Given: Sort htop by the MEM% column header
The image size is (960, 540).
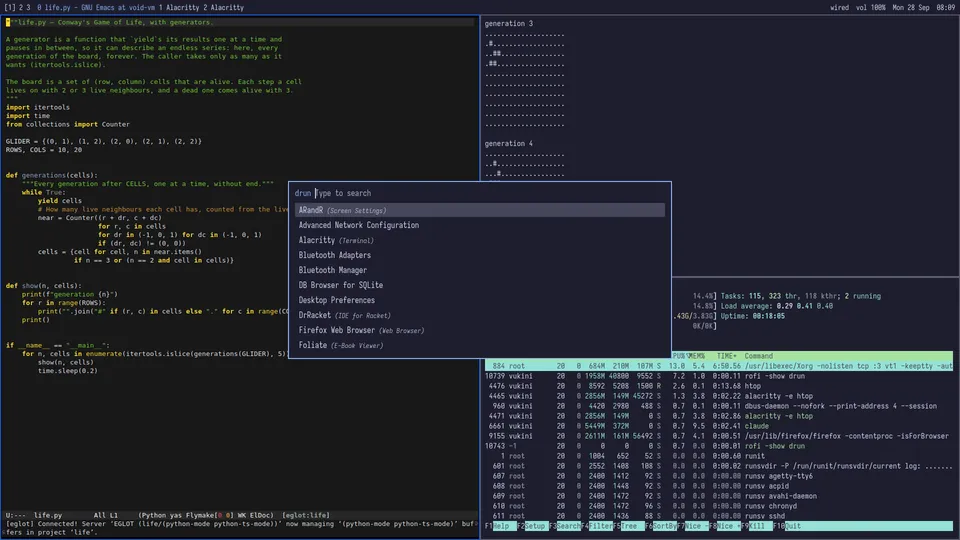Looking at the screenshot, I should (x=696, y=356).
